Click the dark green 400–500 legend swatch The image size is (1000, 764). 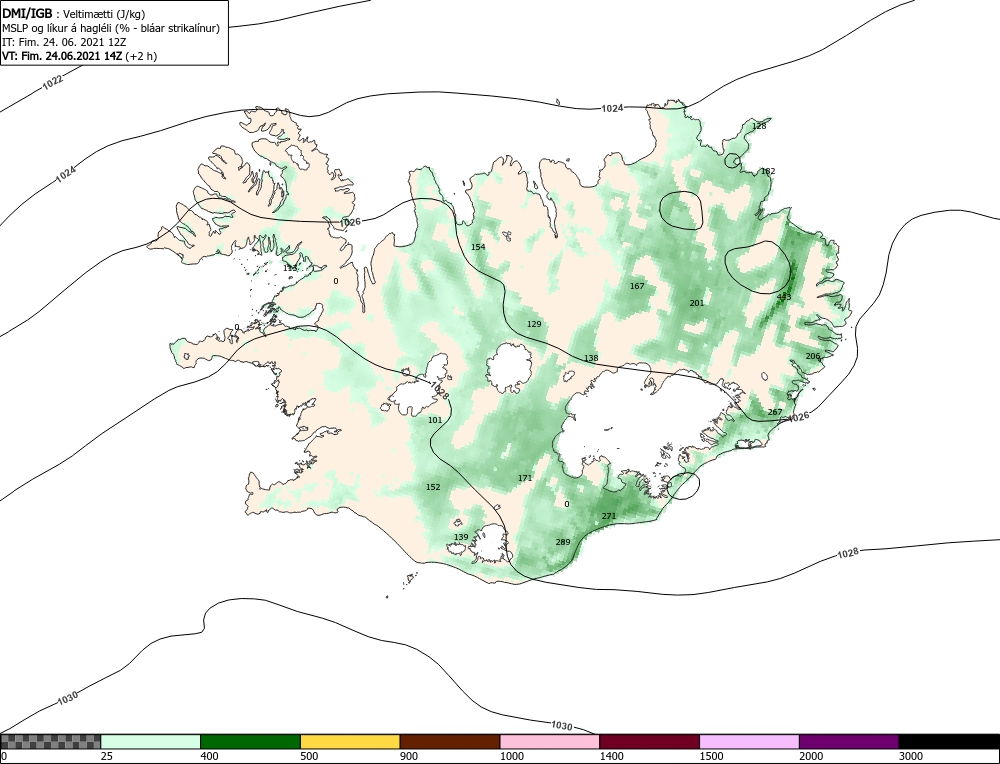[x=250, y=742]
